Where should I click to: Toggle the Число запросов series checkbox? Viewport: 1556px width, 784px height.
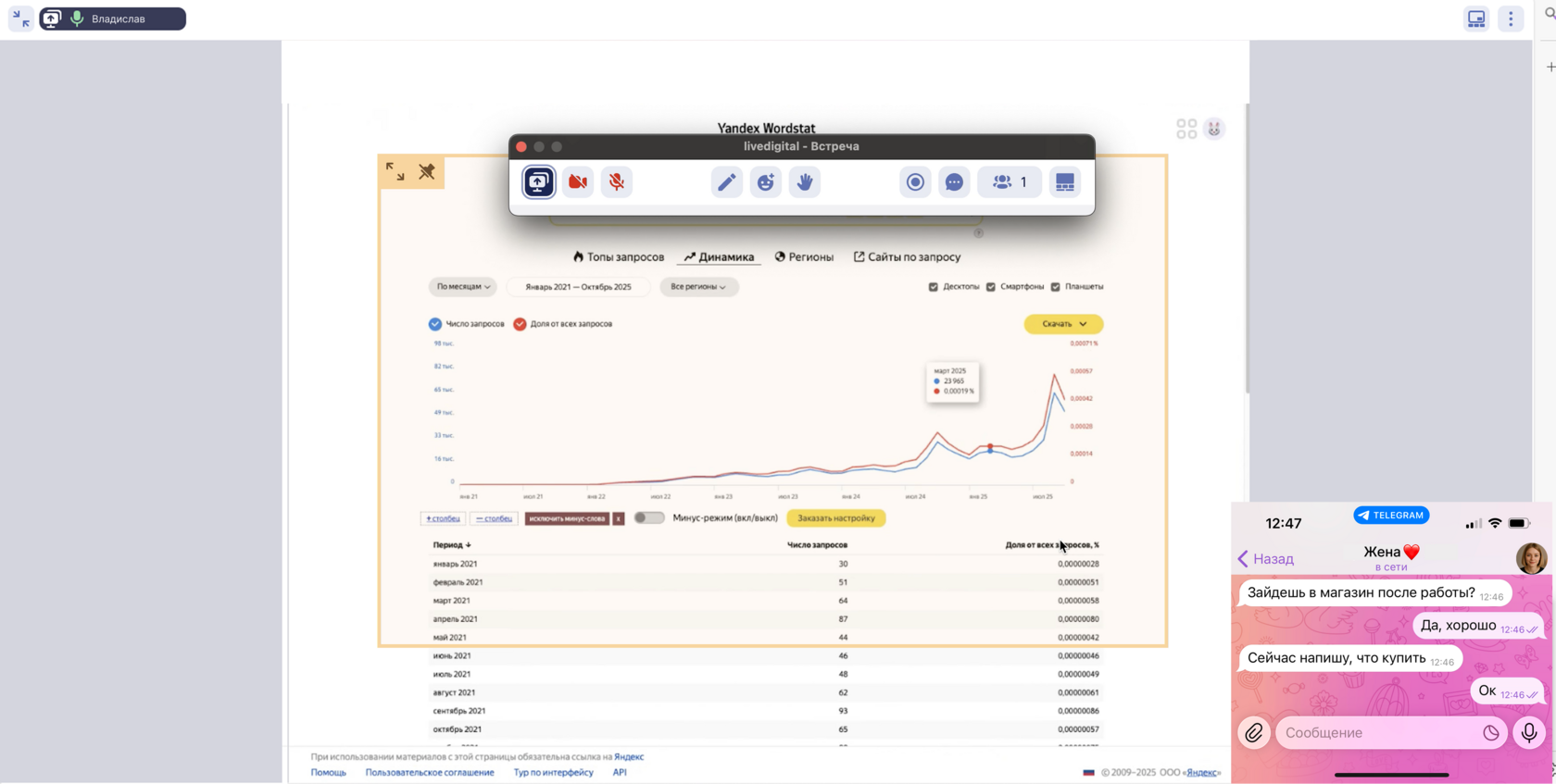(x=434, y=324)
